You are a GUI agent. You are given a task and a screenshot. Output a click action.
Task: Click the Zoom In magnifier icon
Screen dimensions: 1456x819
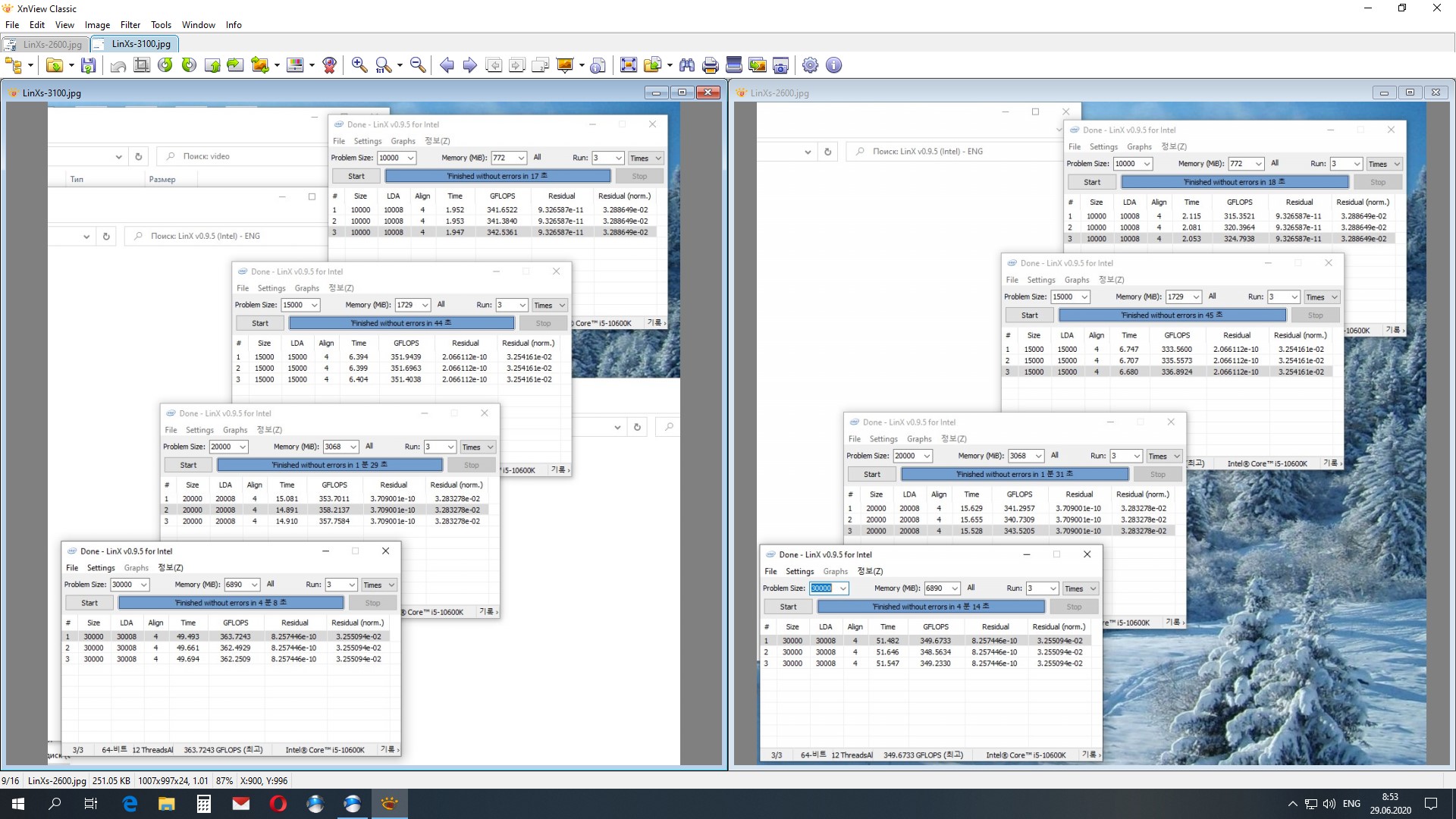click(x=359, y=65)
